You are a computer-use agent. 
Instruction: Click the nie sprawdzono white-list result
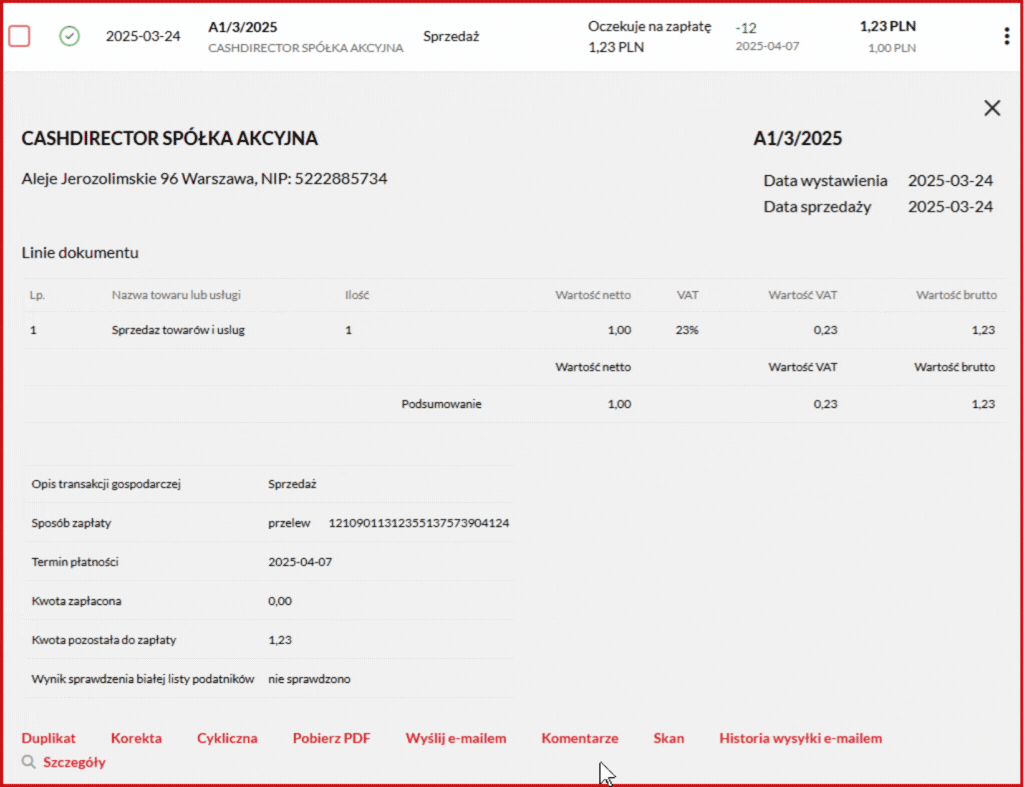[309, 679]
